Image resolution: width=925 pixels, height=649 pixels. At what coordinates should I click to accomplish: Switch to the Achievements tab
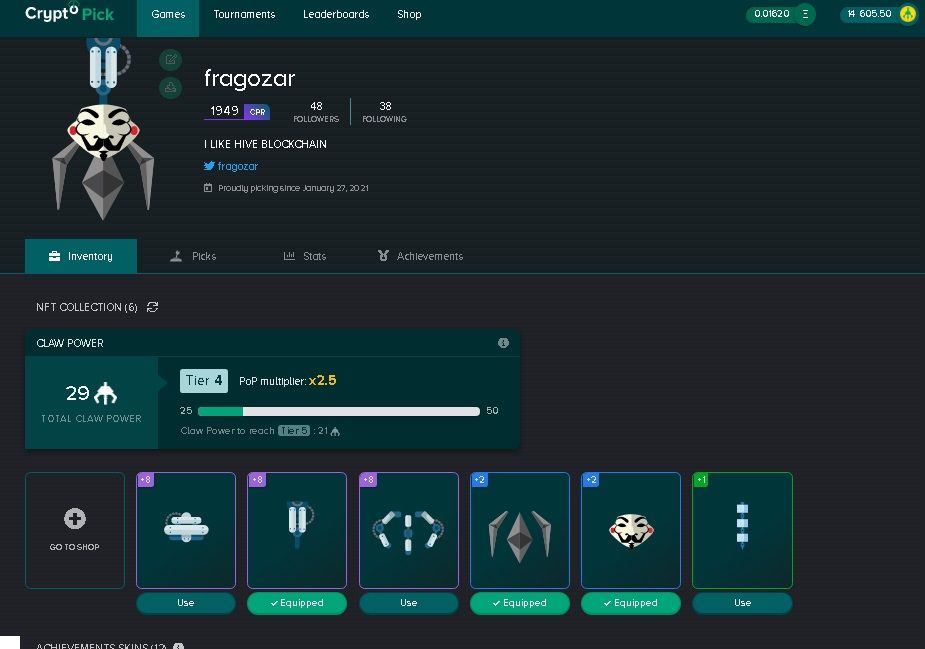[x=421, y=256]
